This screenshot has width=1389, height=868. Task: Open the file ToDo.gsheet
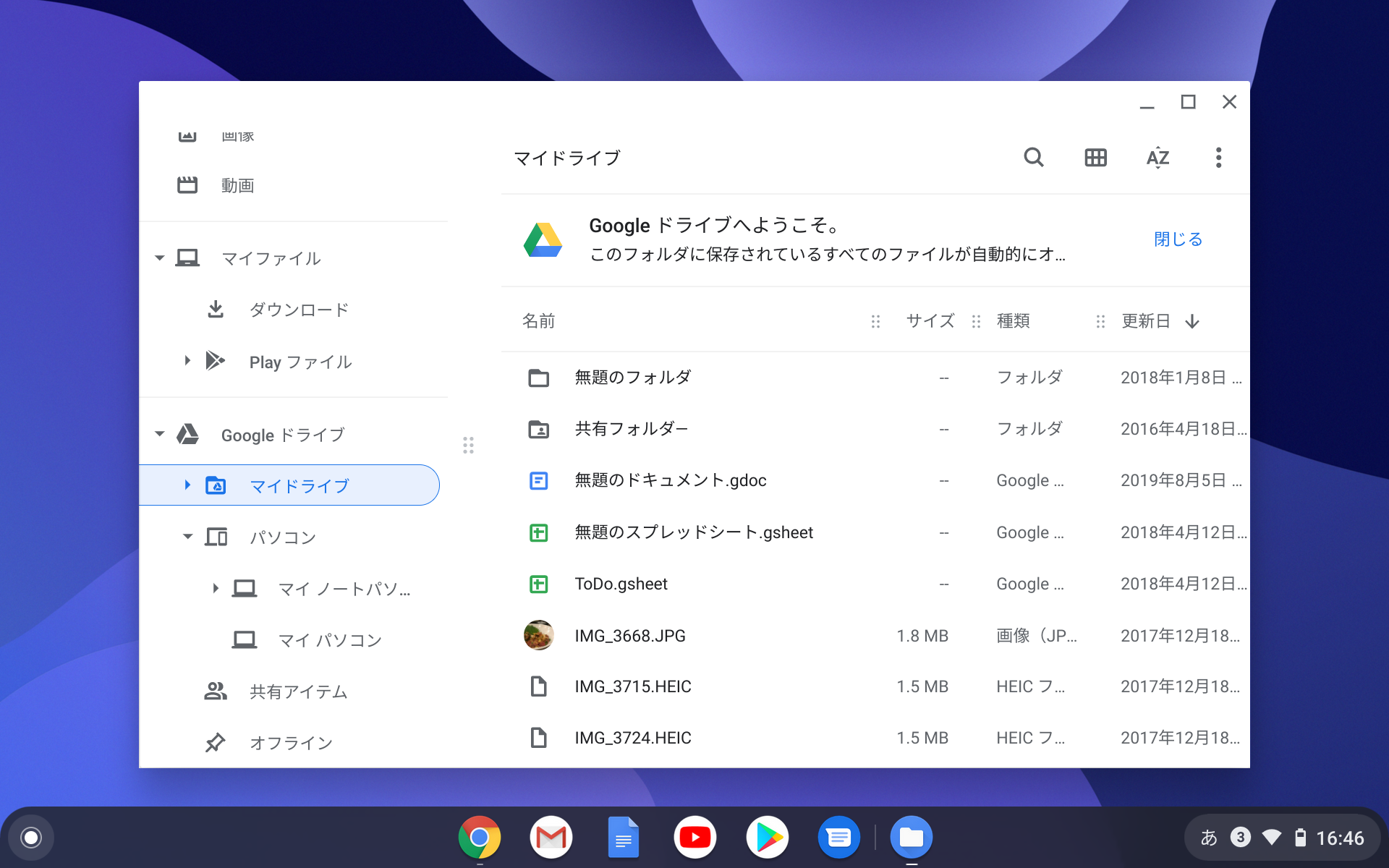click(621, 584)
